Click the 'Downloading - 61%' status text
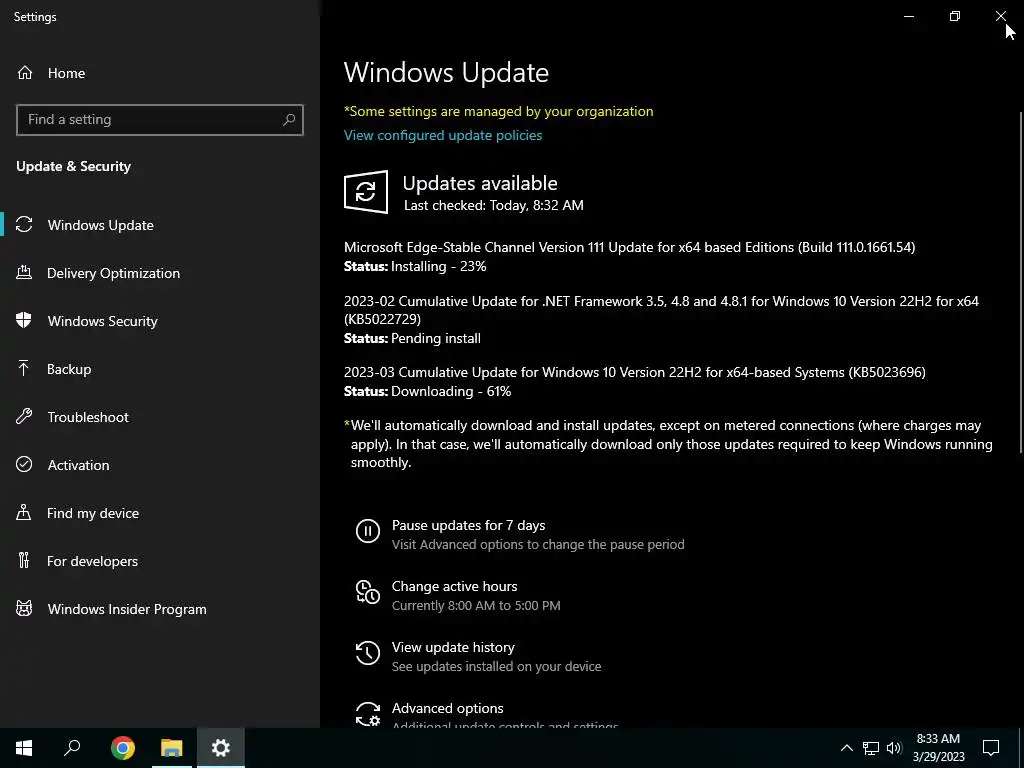 [451, 391]
